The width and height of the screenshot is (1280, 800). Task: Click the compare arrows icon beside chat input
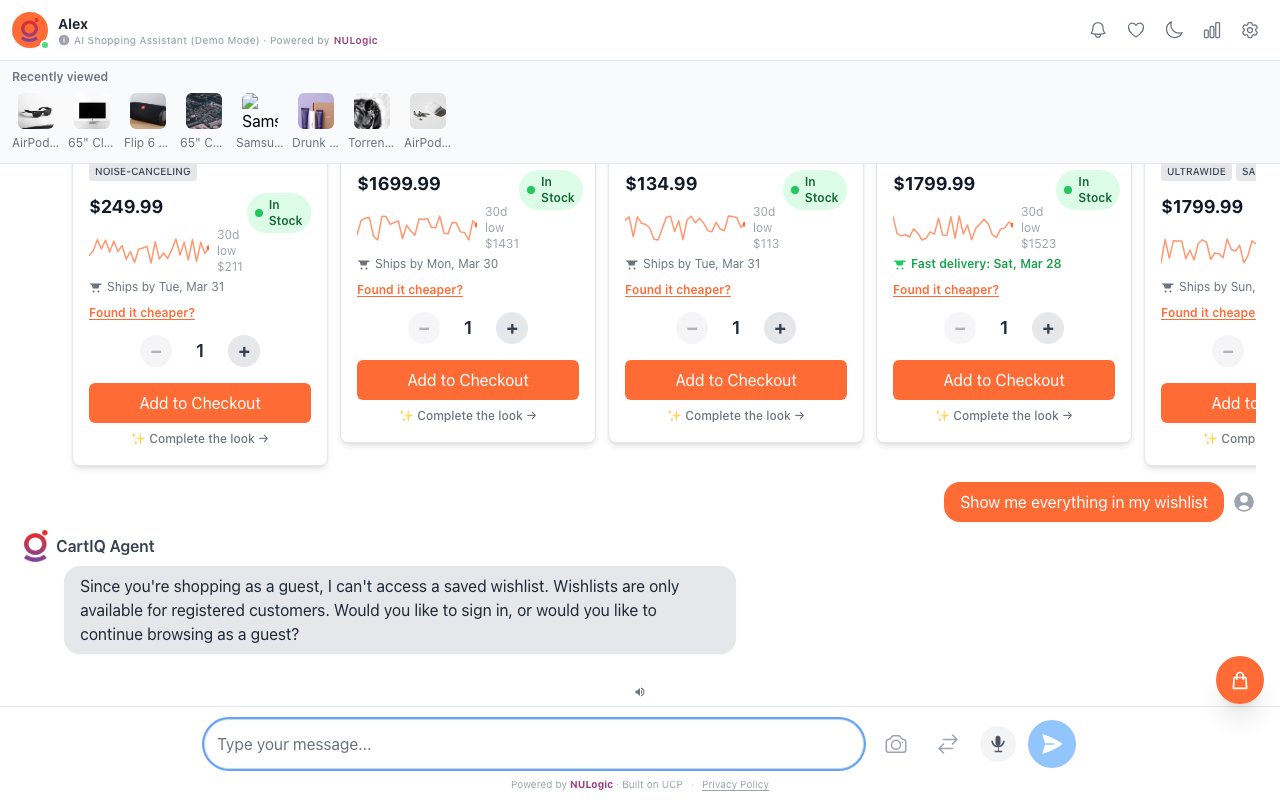[x=948, y=744]
